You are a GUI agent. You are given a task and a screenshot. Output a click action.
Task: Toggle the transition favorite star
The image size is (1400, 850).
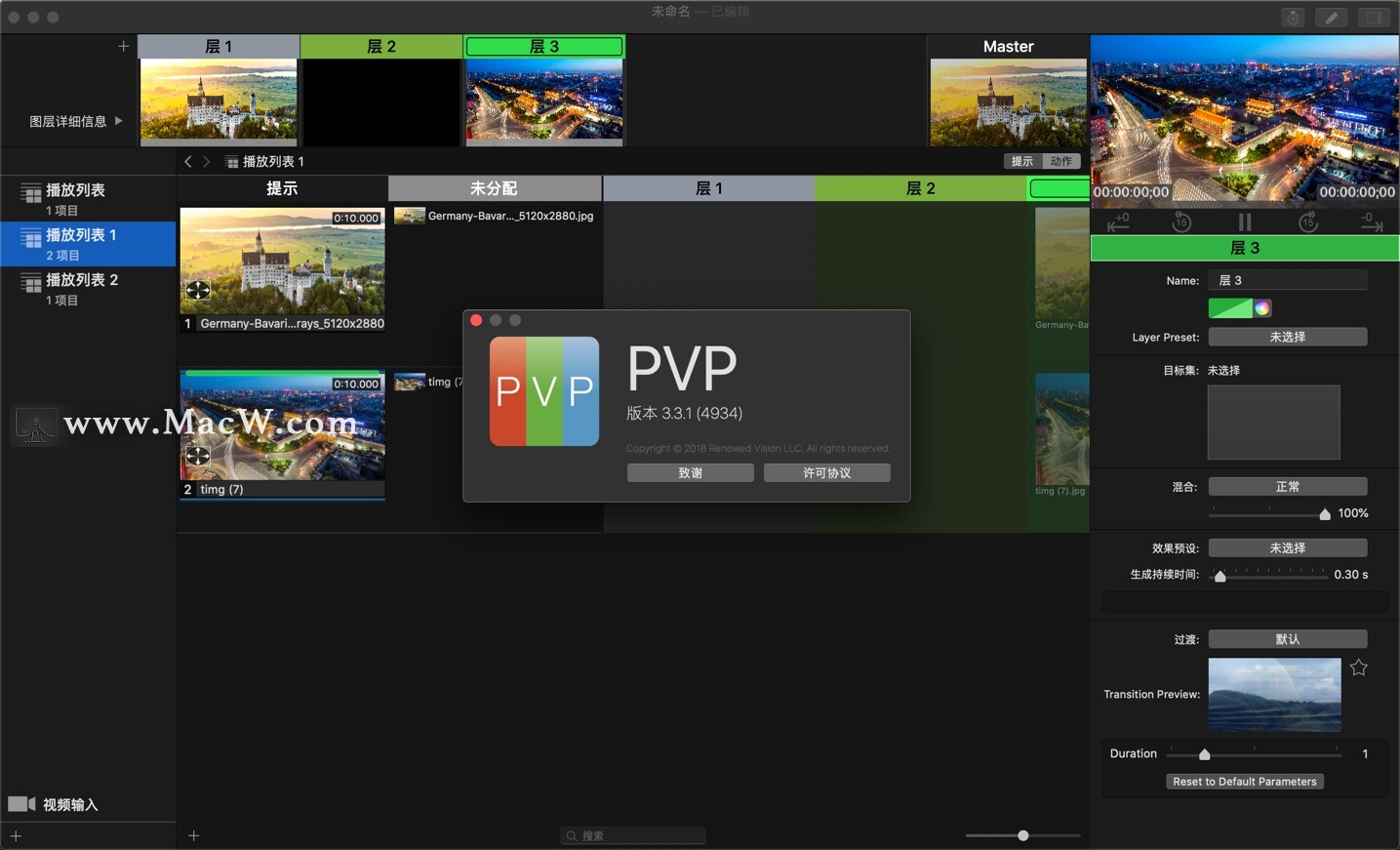pyautogui.click(x=1359, y=668)
